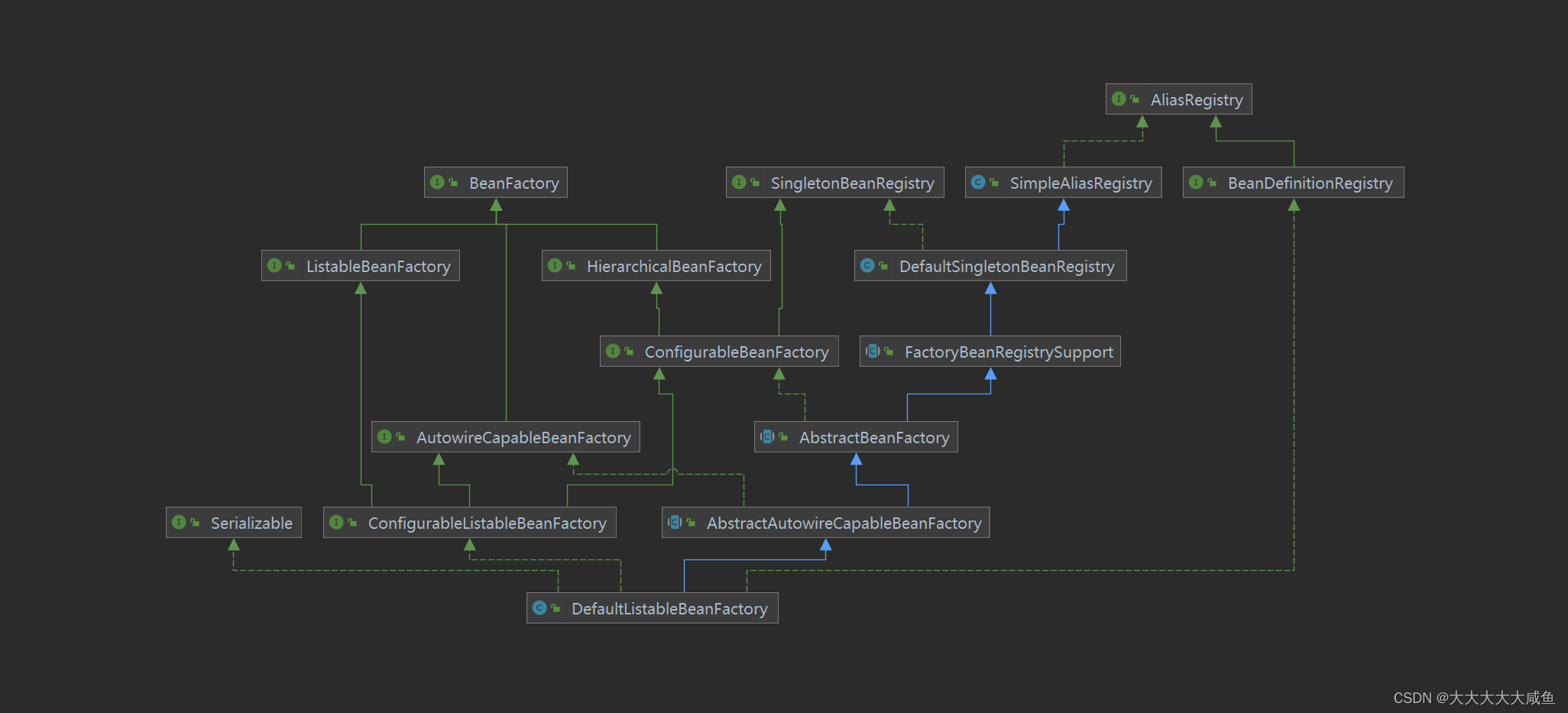Viewport: 1568px width, 713px height.
Task: Select the DefaultSingletonBeanRegistry node label
Action: pyautogui.click(x=1007, y=266)
